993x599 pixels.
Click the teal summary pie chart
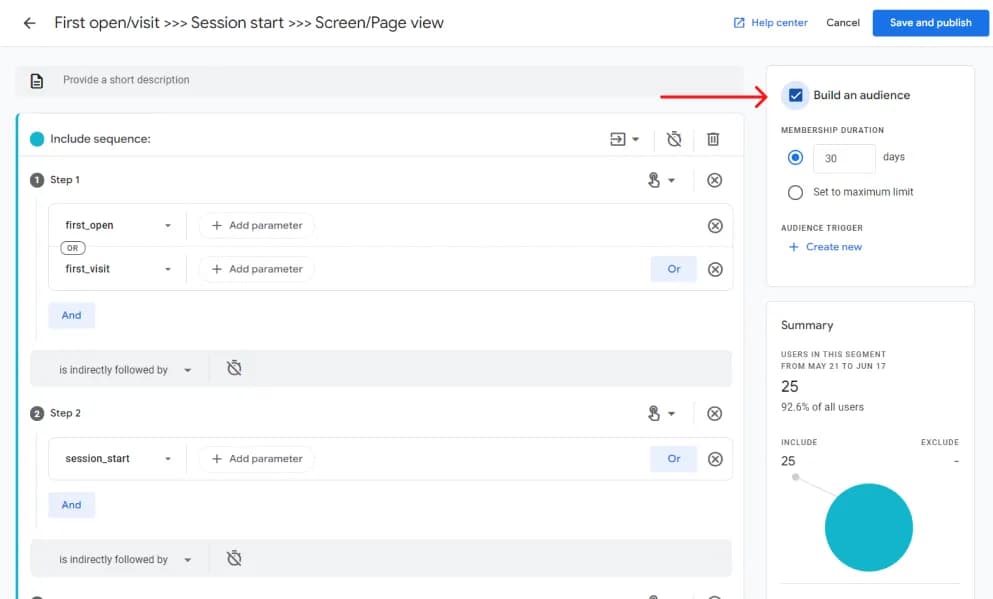(868, 527)
